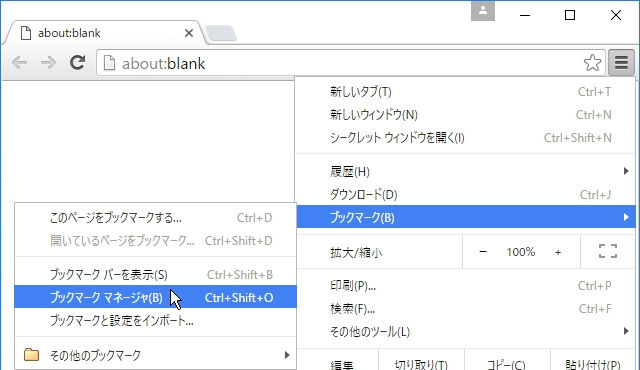
Task: Click the 100% zoom level value
Action: (520, 252)
